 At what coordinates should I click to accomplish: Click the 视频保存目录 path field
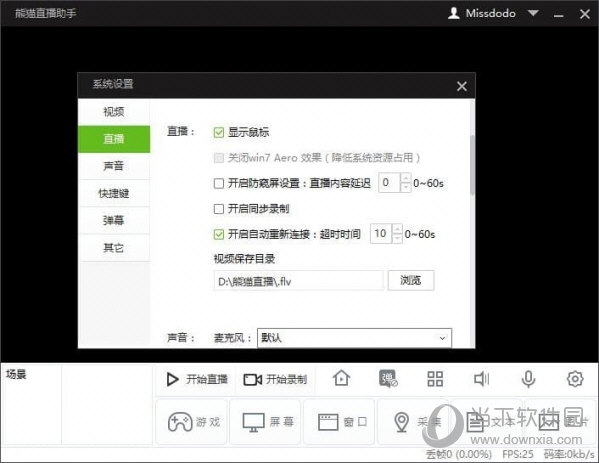pos(298,281)
